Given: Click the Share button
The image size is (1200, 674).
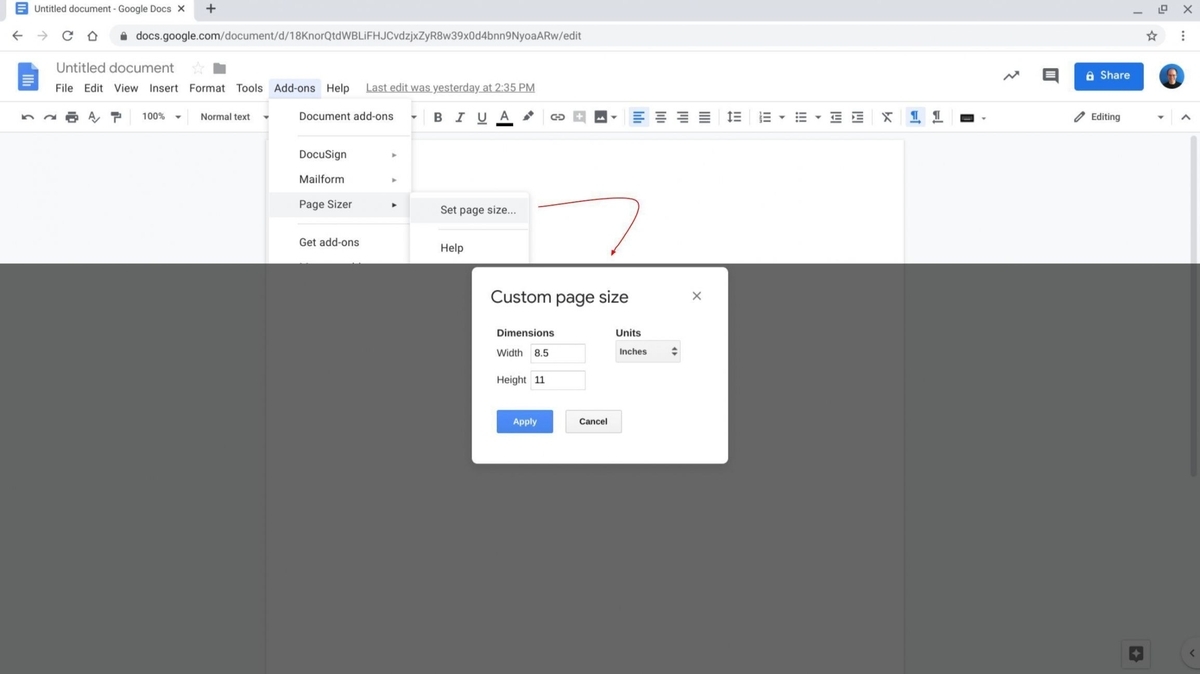Looking at the screenshot, I should point(1108,75).
